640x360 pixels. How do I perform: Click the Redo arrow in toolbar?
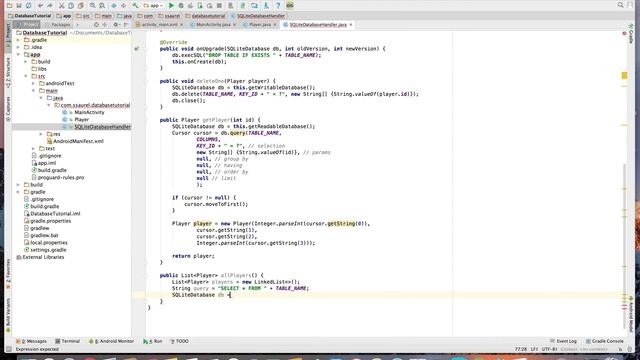pyautogui.click(x=50, y=5)
